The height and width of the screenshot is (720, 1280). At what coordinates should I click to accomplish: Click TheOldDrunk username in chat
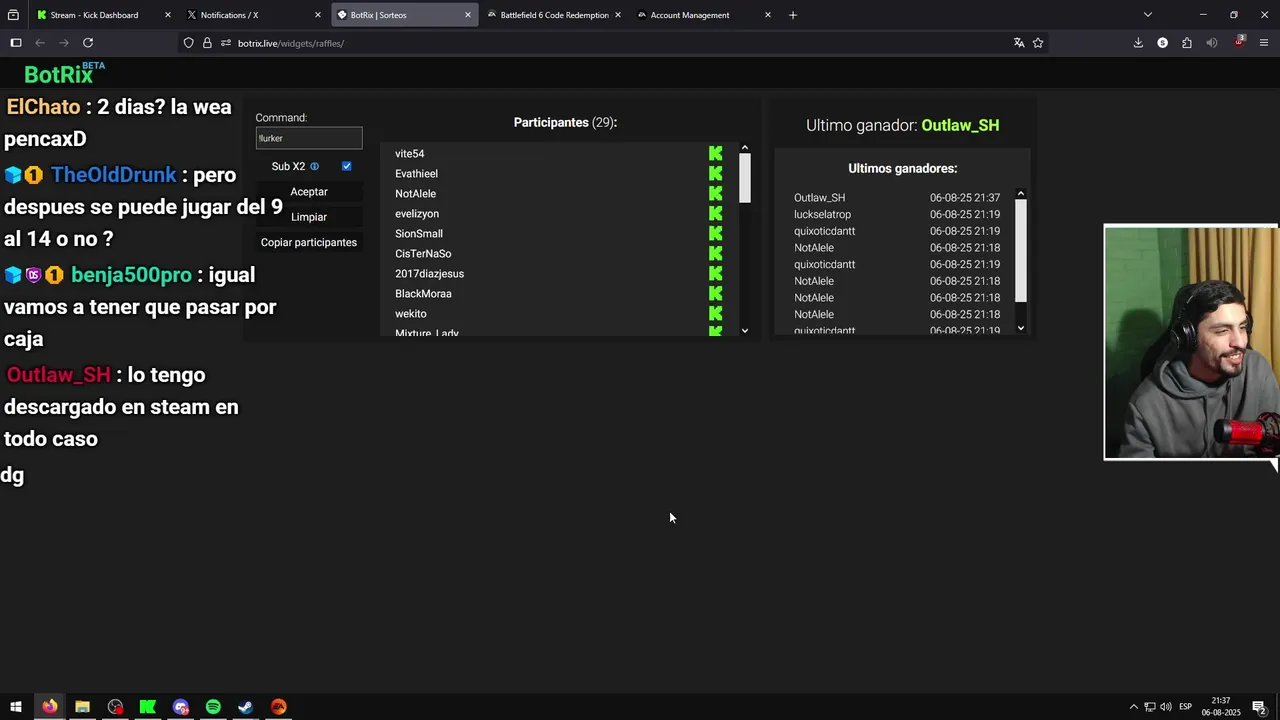click(114, 175)
